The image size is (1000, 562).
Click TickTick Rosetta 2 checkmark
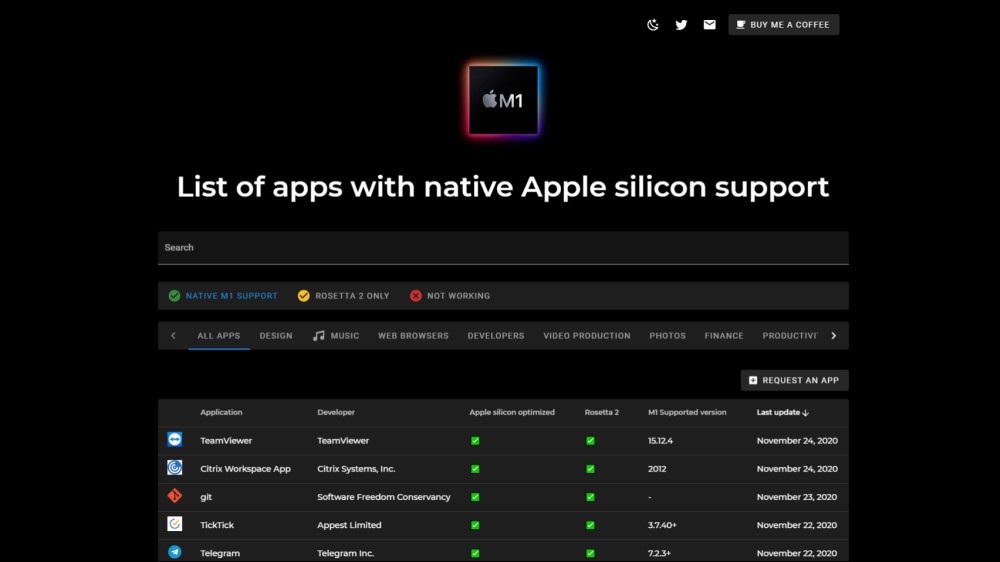(591, 525)
